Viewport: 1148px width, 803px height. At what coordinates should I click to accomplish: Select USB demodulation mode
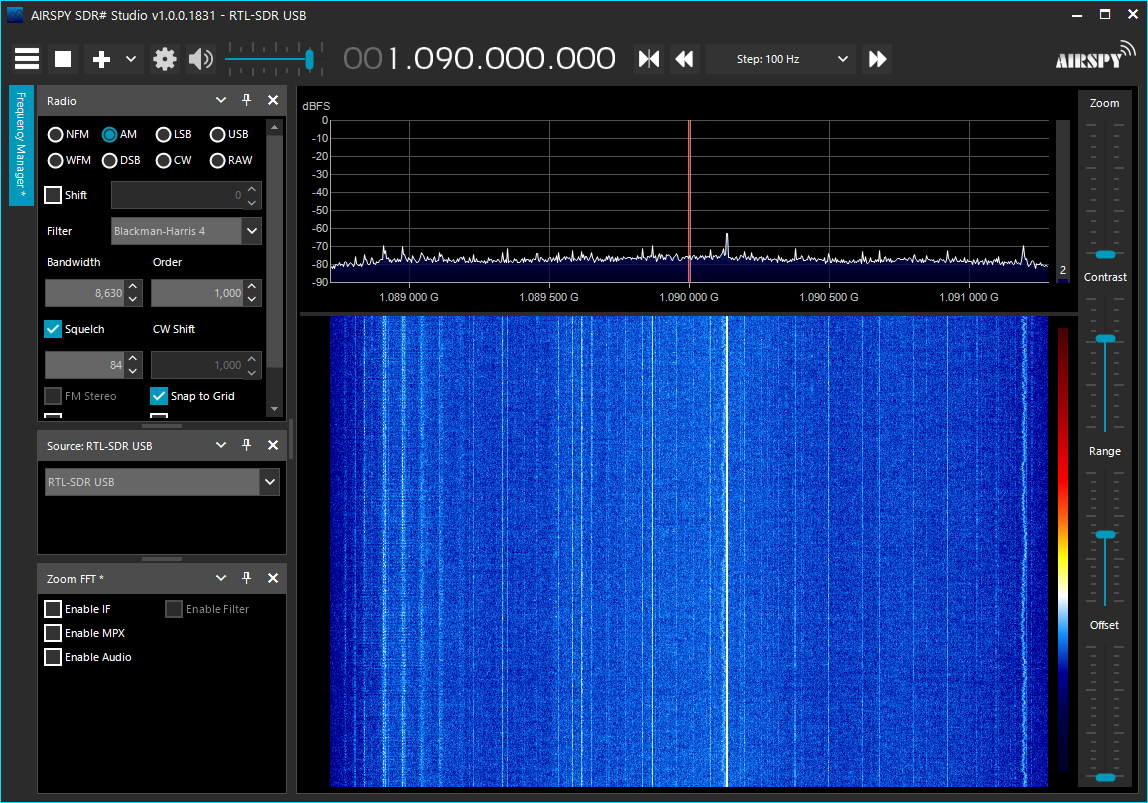[217, 135]
